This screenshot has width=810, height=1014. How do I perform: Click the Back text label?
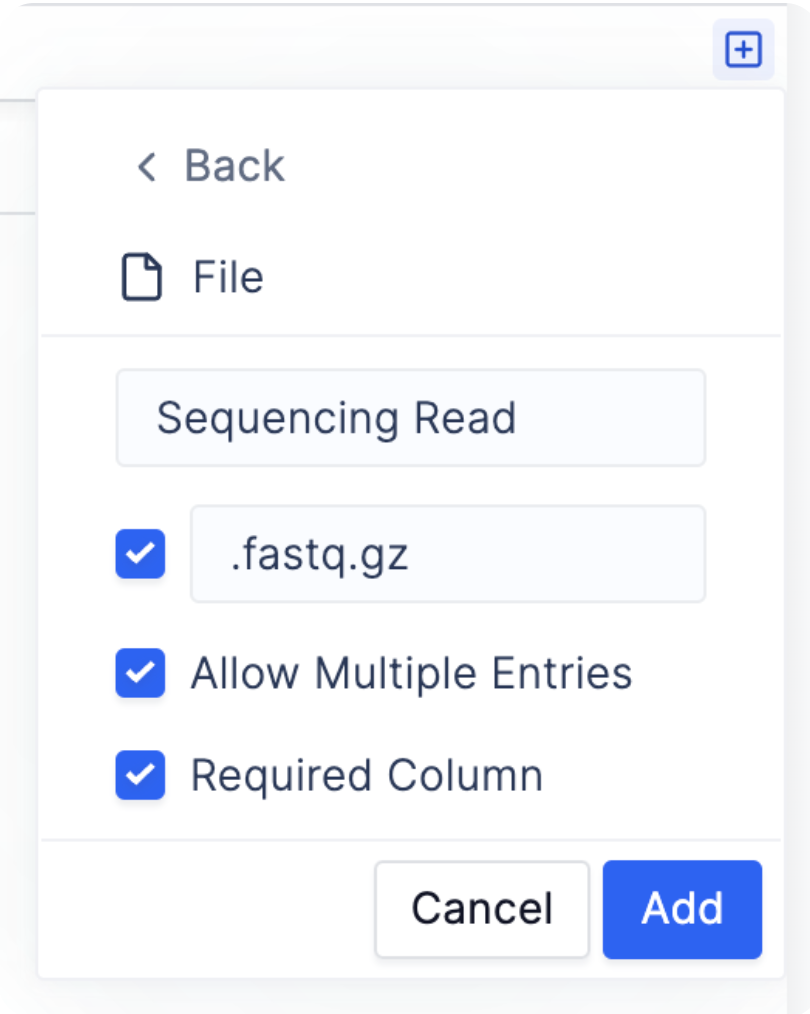(x=235, y=166)
